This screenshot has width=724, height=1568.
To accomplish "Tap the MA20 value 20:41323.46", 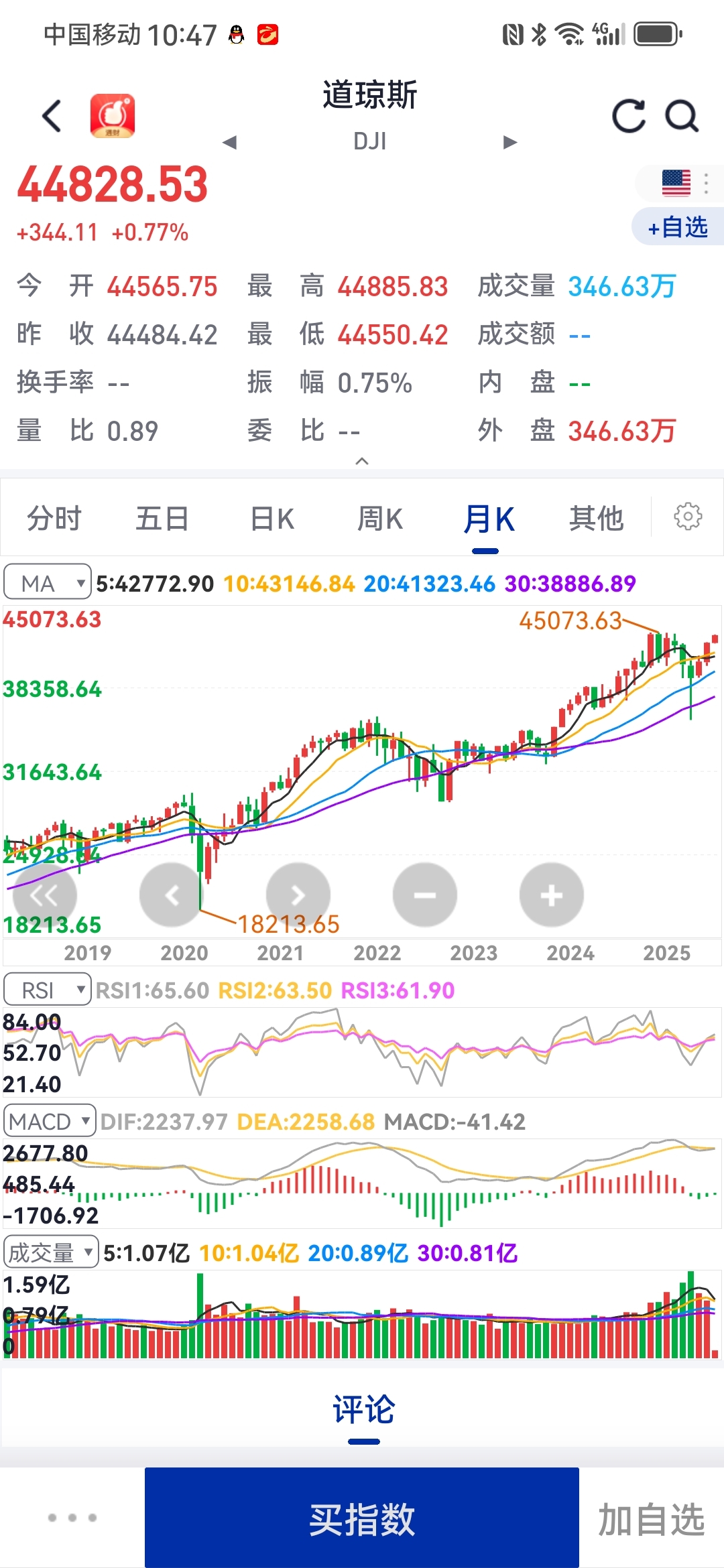I will [429, 584].
